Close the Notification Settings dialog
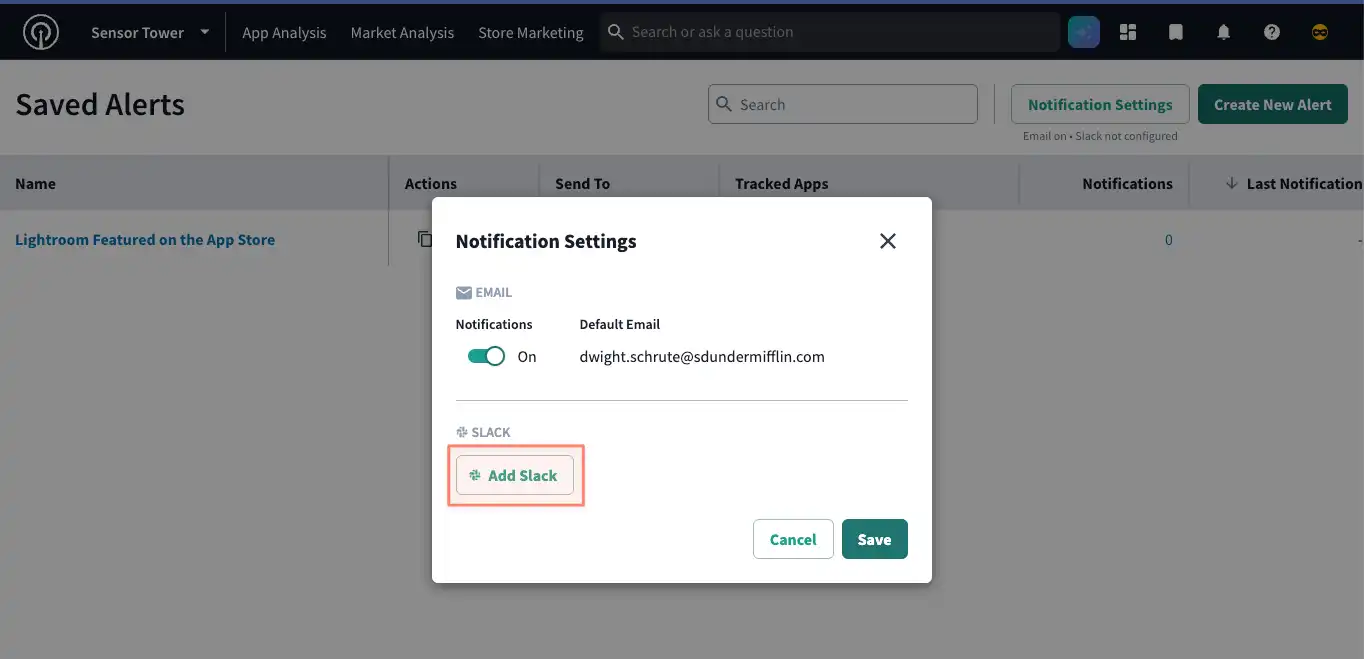This screenshot has width=1364, height=659. click(887, 241)
